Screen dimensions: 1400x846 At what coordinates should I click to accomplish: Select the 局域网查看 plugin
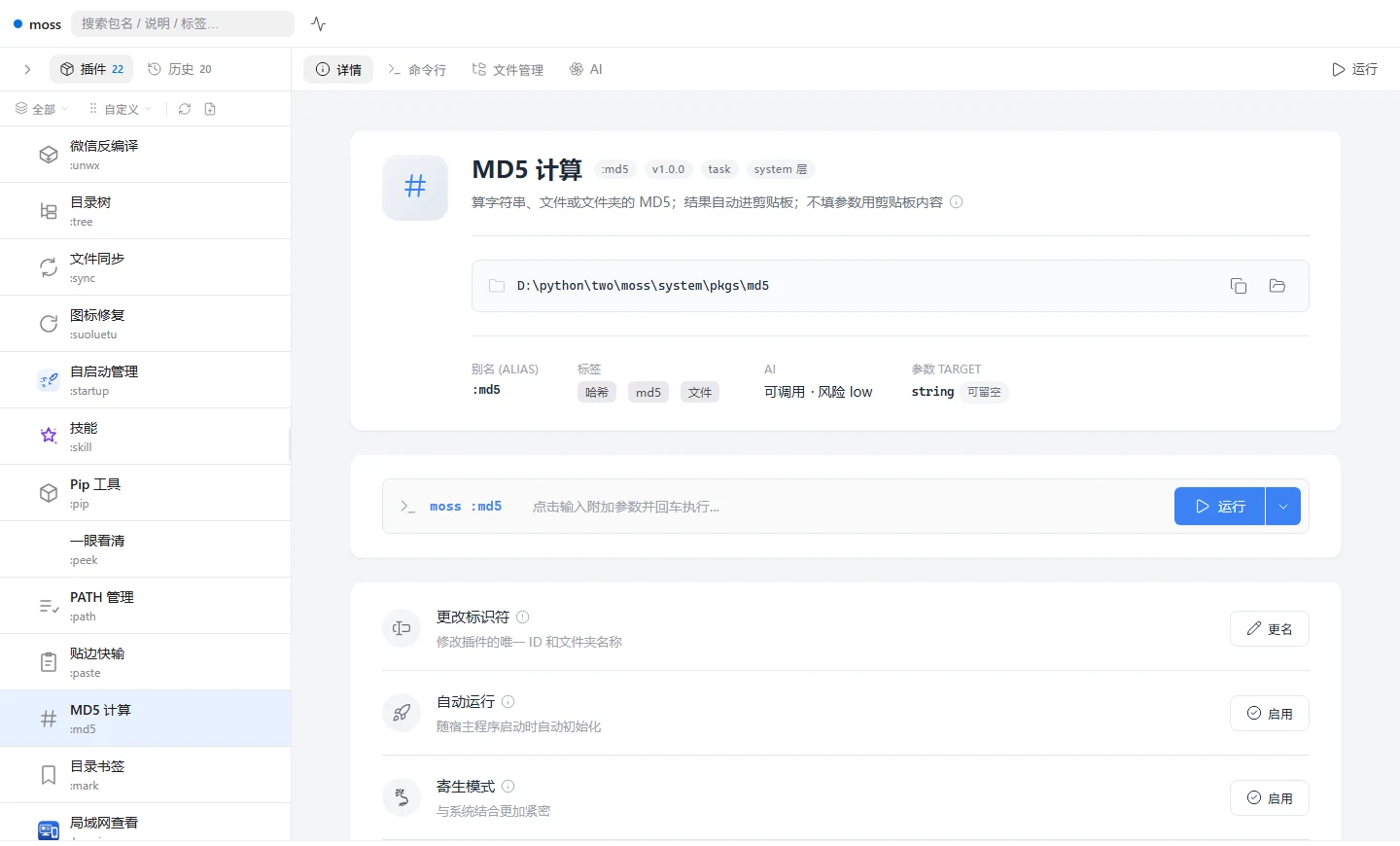146,824
